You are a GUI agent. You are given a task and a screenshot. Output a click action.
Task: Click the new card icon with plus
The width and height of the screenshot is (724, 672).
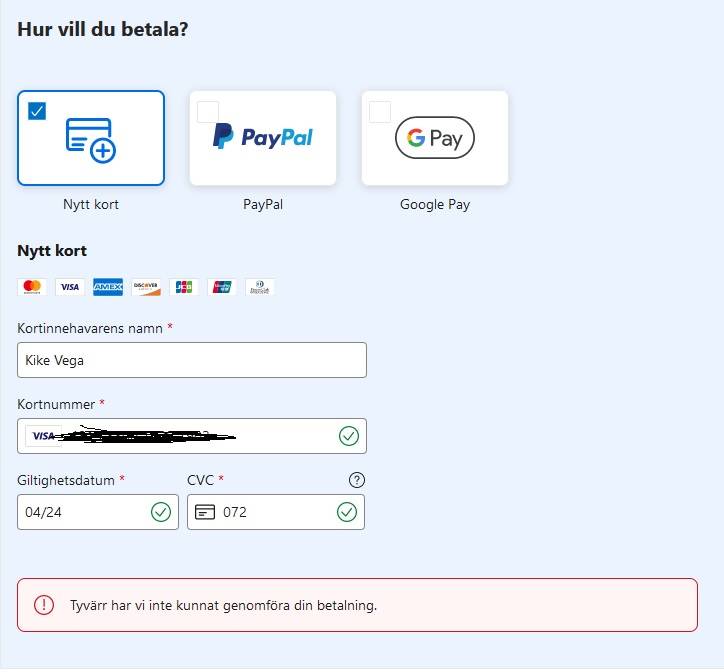point(91,140)
